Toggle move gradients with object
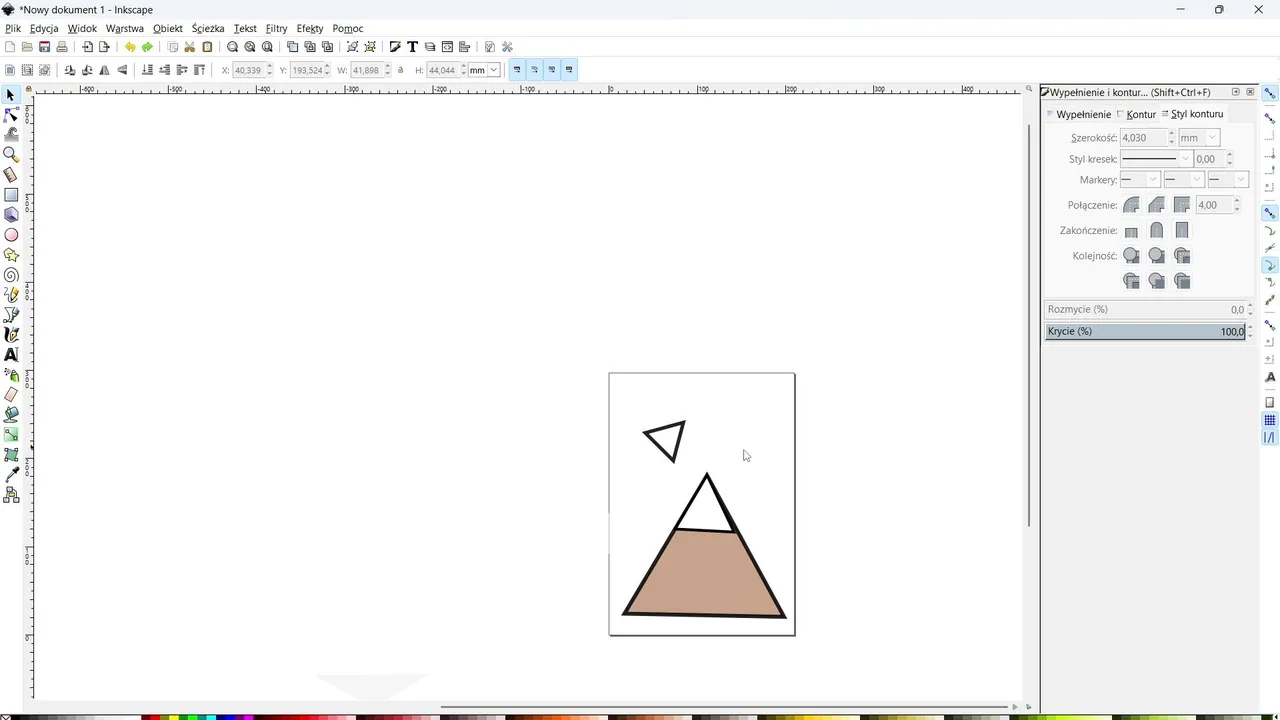1280x720 pixels. pos(551,70)
